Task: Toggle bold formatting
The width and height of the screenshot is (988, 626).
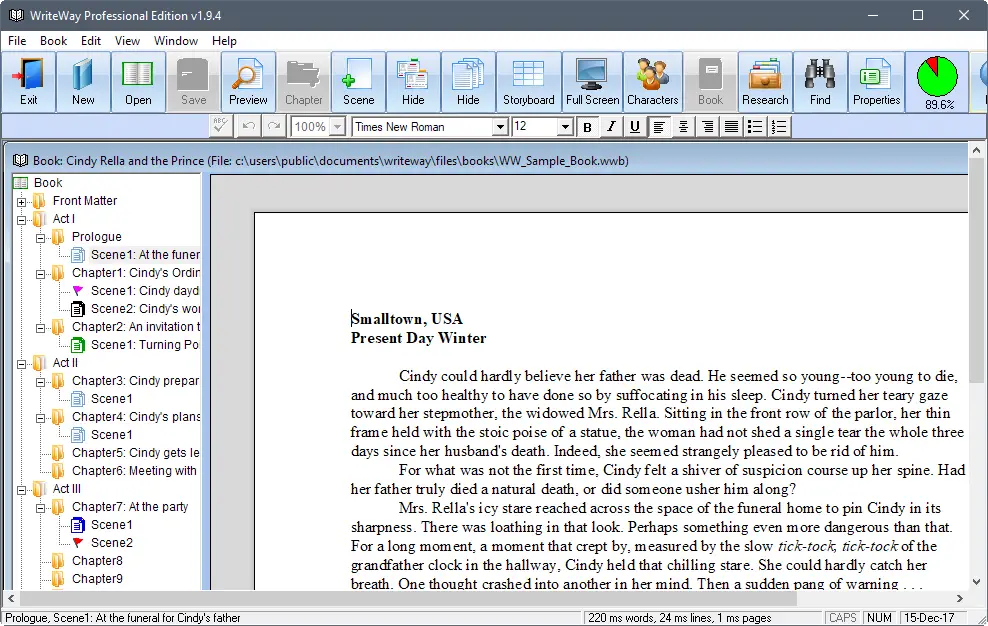Action: (x=587, y=127)
